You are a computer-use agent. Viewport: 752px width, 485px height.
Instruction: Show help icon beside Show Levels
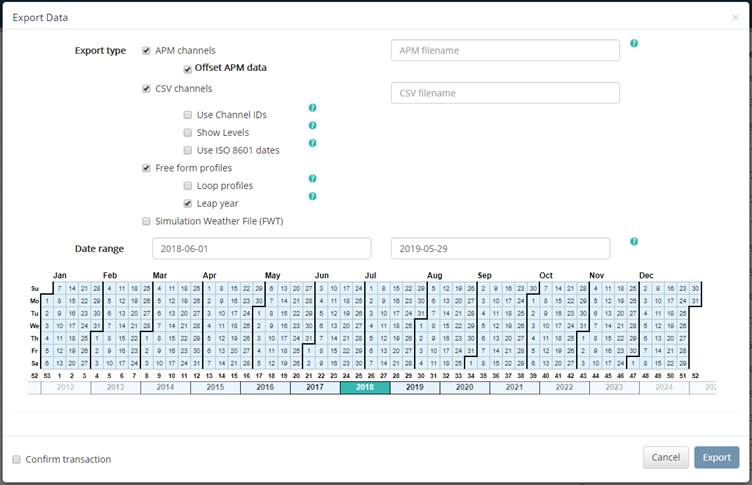(x=312, y=125)
